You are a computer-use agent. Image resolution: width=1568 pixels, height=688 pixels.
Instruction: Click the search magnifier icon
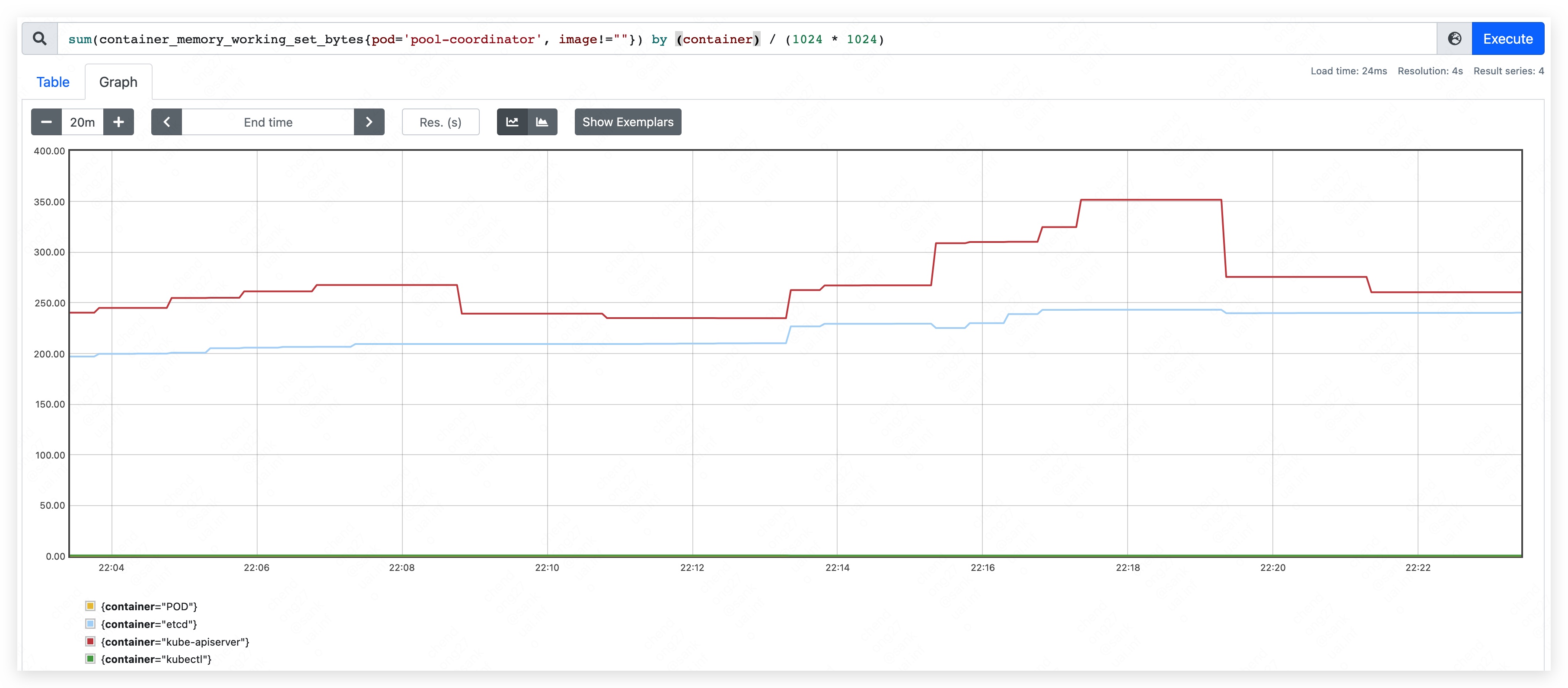click(40, 38)
